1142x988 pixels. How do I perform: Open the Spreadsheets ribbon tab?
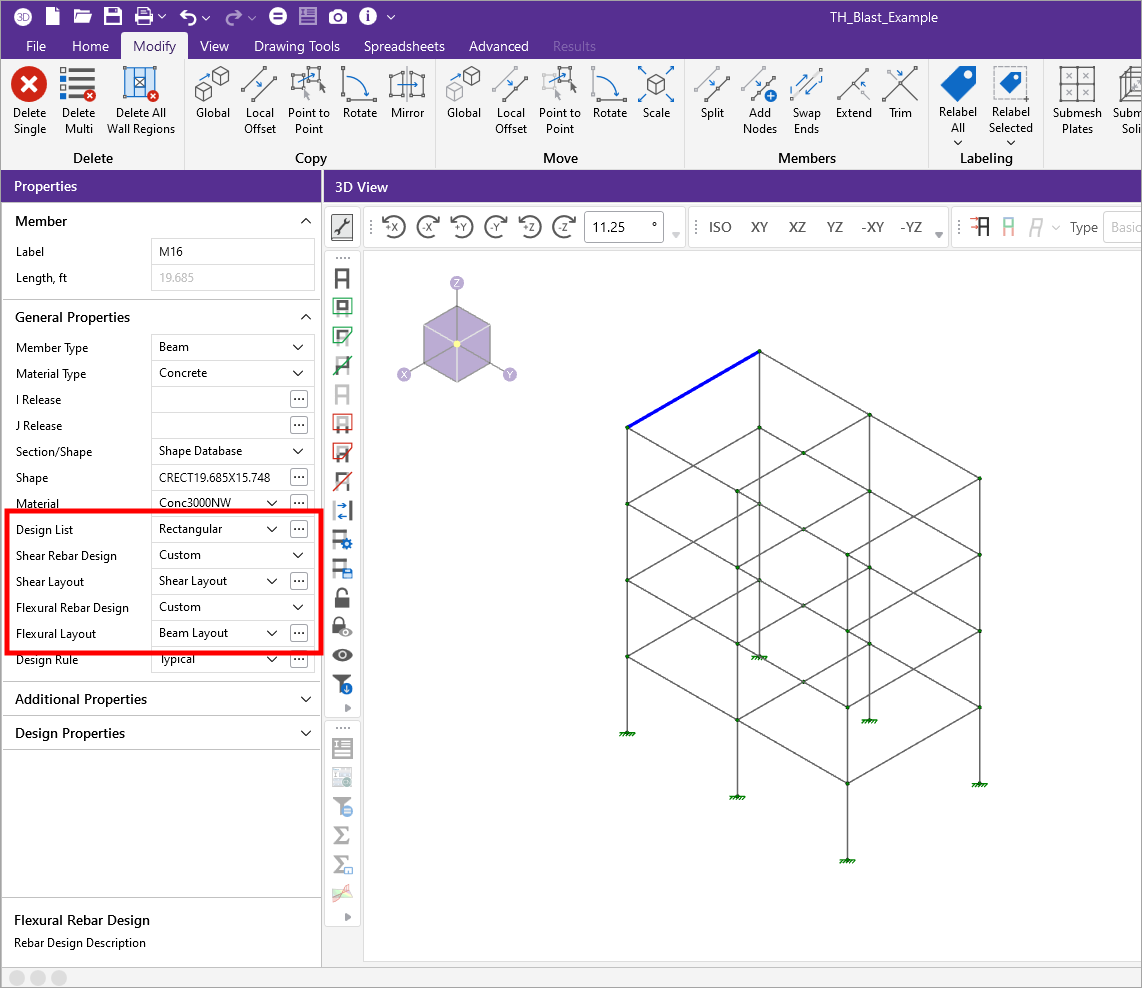(x=404, y=46)
